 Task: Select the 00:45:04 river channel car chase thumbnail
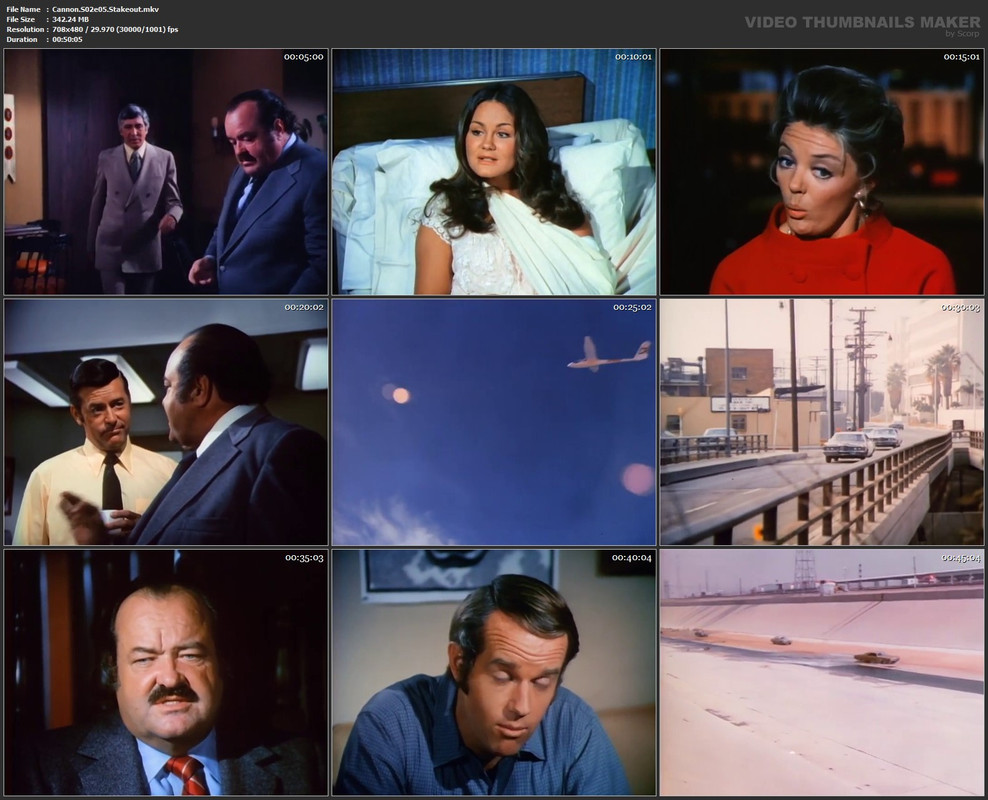pyautogui.click(x=822, y=672)
